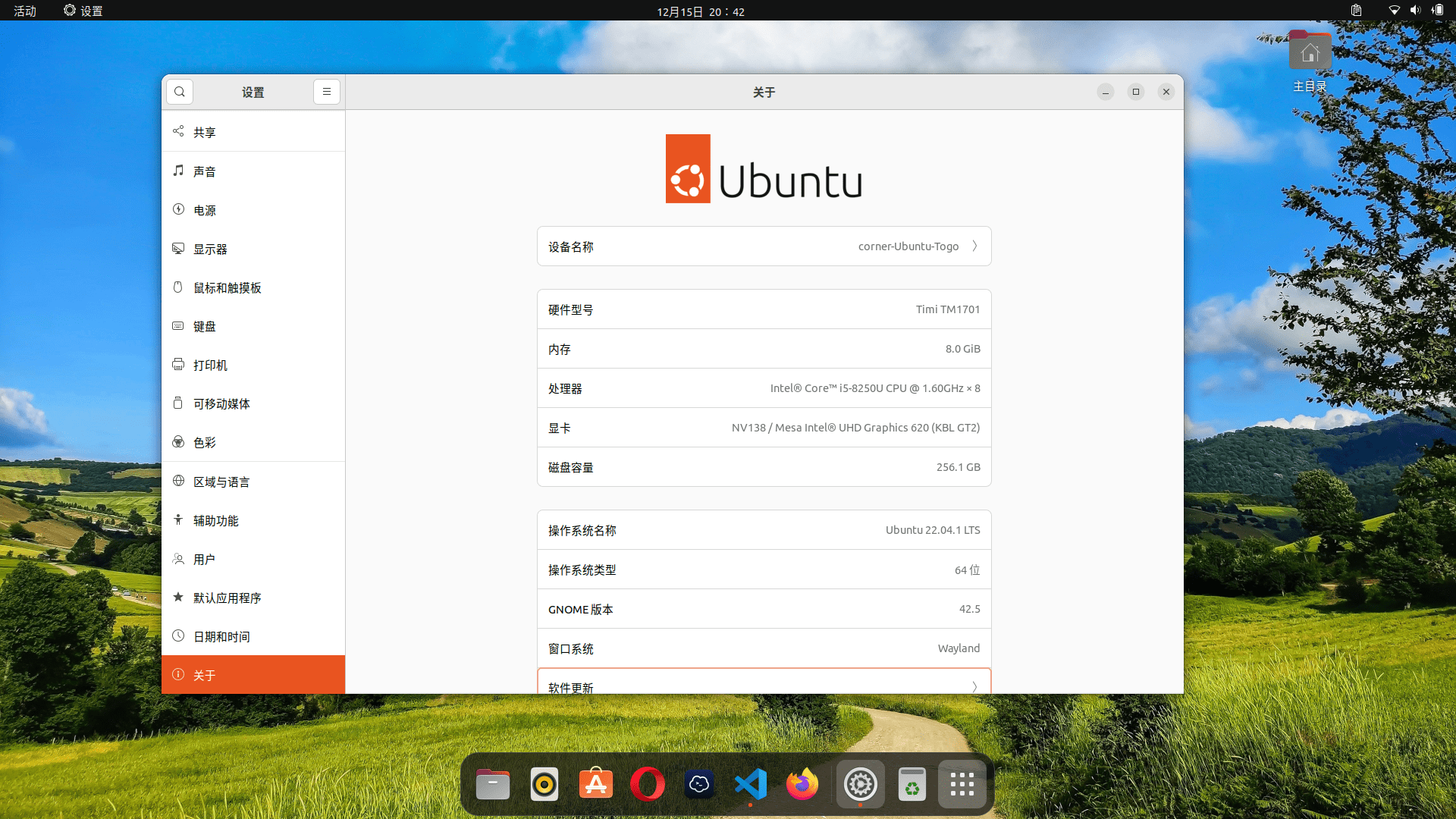Click the battery indicator in top bar
1456x819 pixels.
coord(1437,10)
